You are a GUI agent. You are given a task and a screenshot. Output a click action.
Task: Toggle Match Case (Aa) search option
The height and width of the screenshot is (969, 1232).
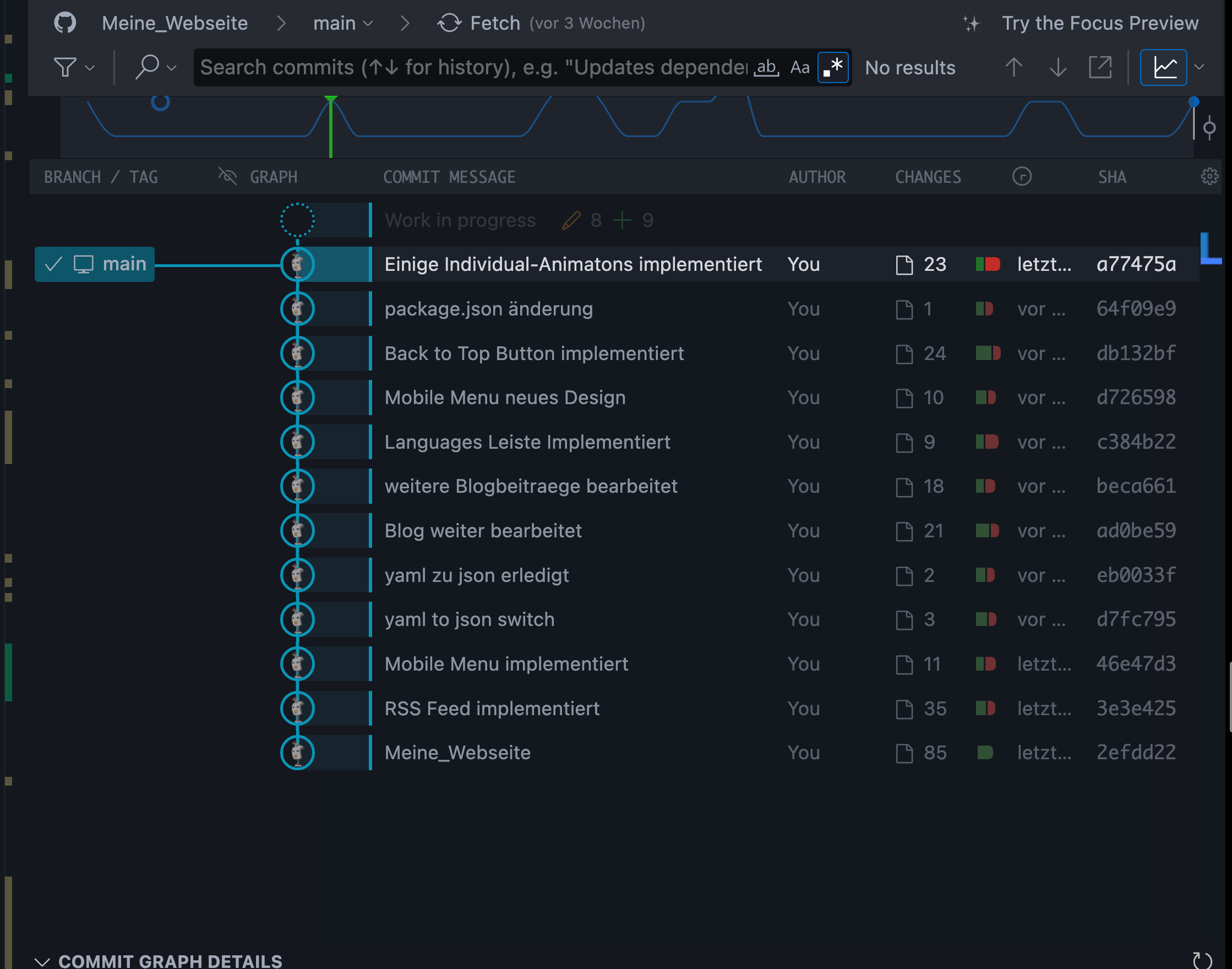pyautogui.click(x=800, y=68)
